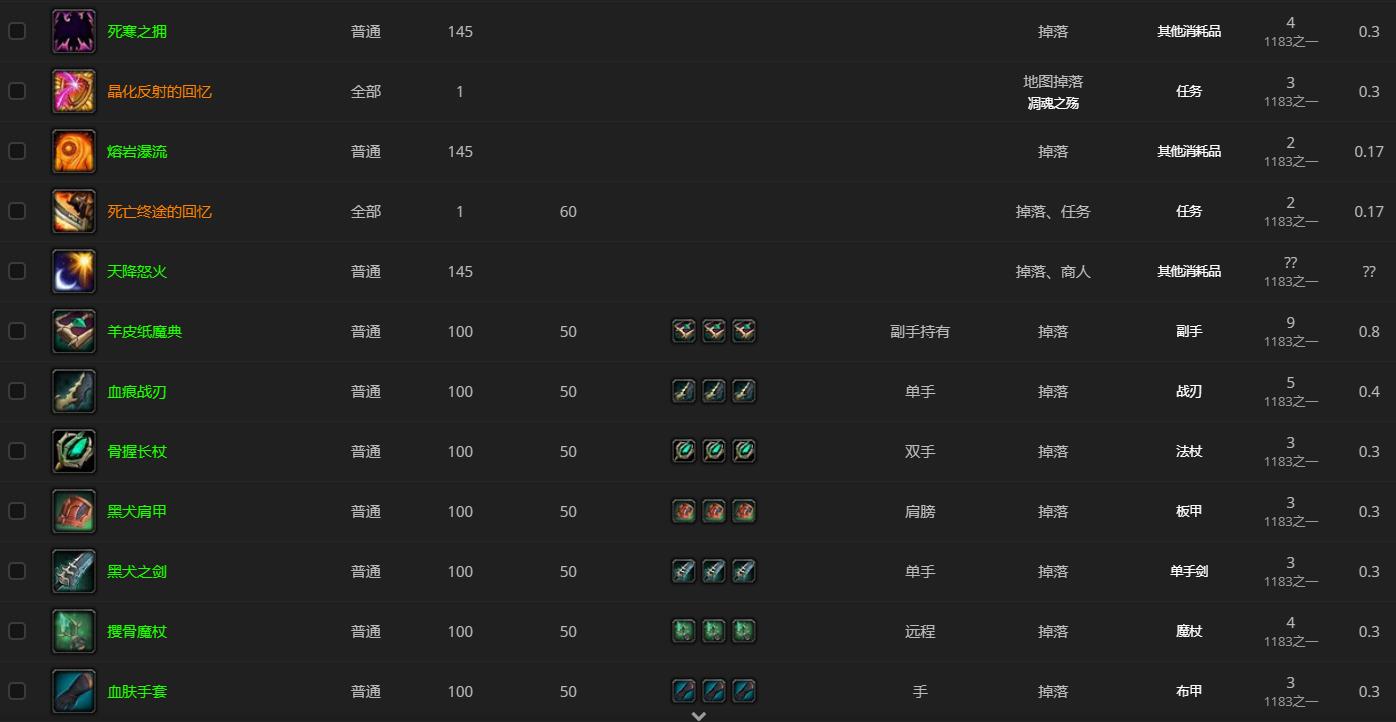This screenshot has height=722, width=1396.
Task: Click the 熔岩瀑流 item icon
Action: (x=73, y=151)
